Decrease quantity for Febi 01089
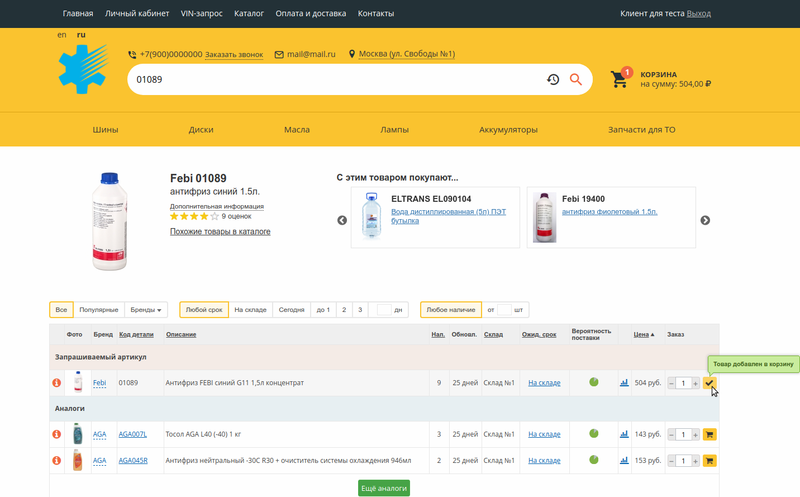This screenshot has height=497, width=800. coord(671,383)
